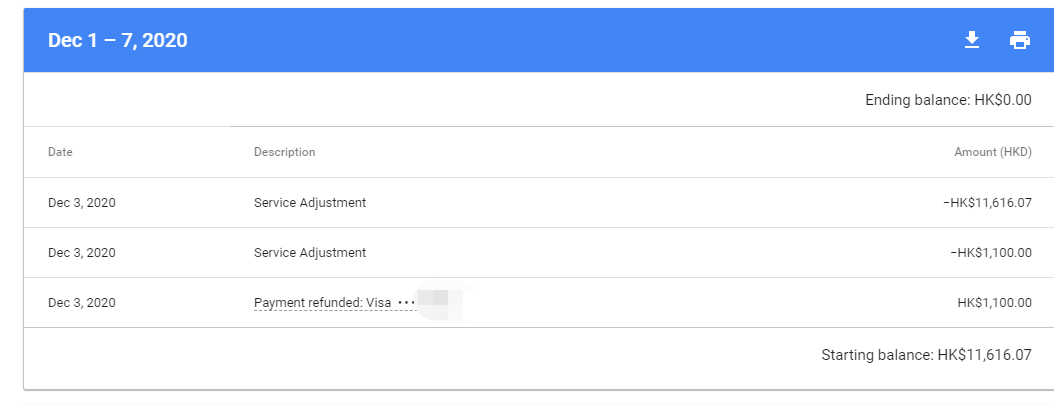1054x405 pixels.
Task: Click the Amount (HKD) column header
Action: click(993, 152)
